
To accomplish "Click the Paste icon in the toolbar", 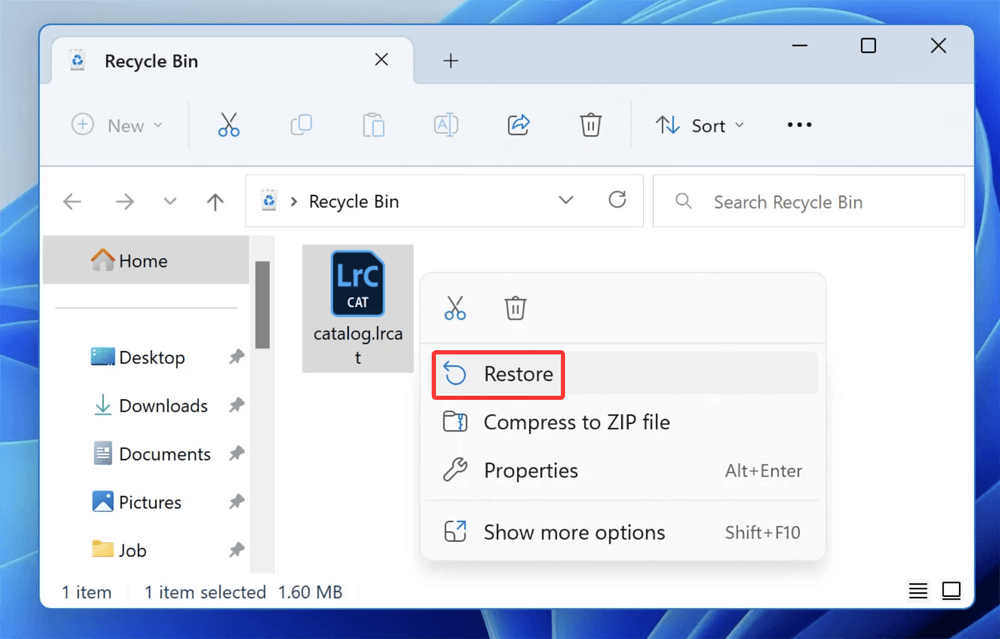I will (373, 125).
